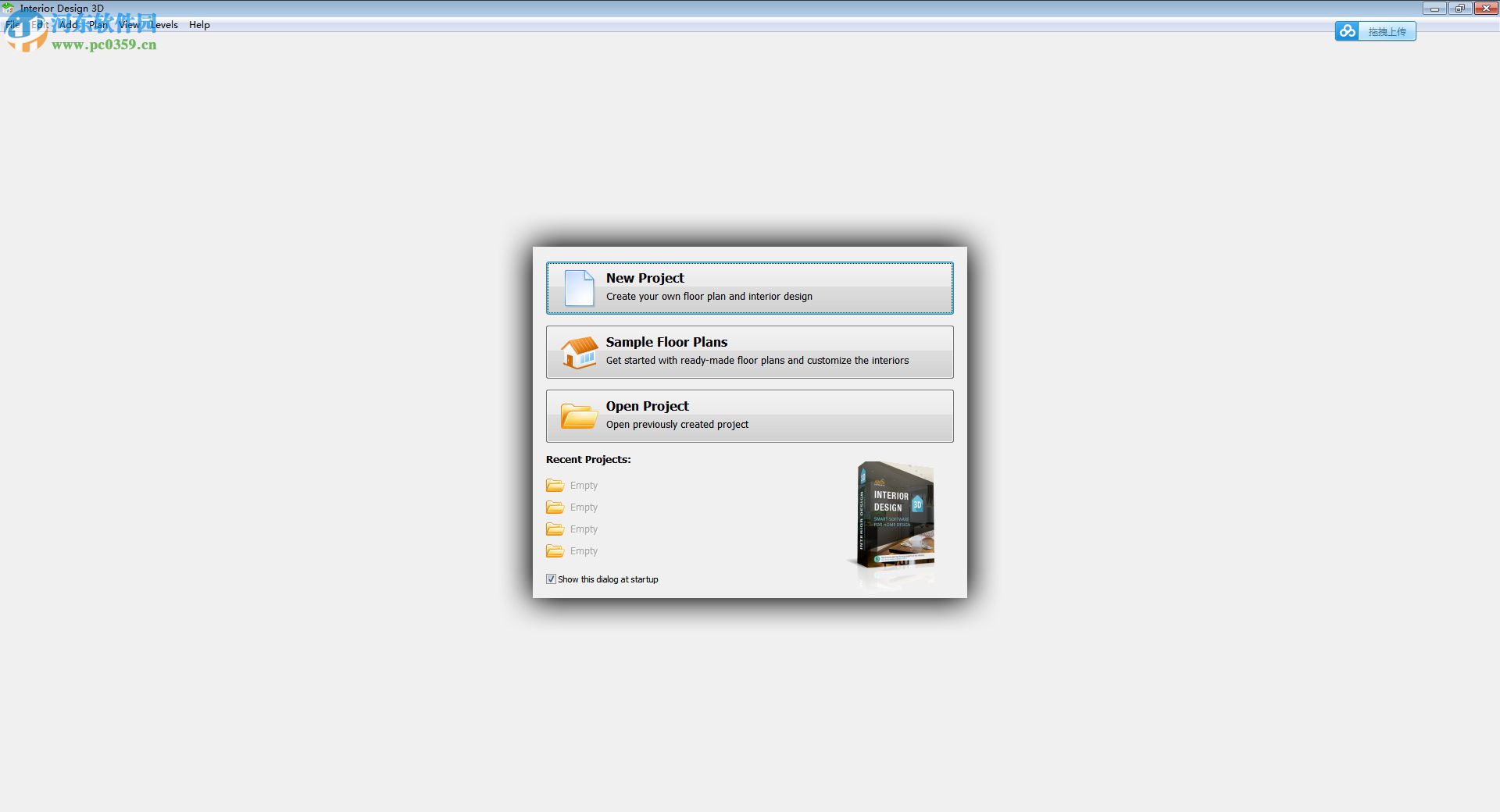Click the third Empty recent project folder icon

(555, 529)
